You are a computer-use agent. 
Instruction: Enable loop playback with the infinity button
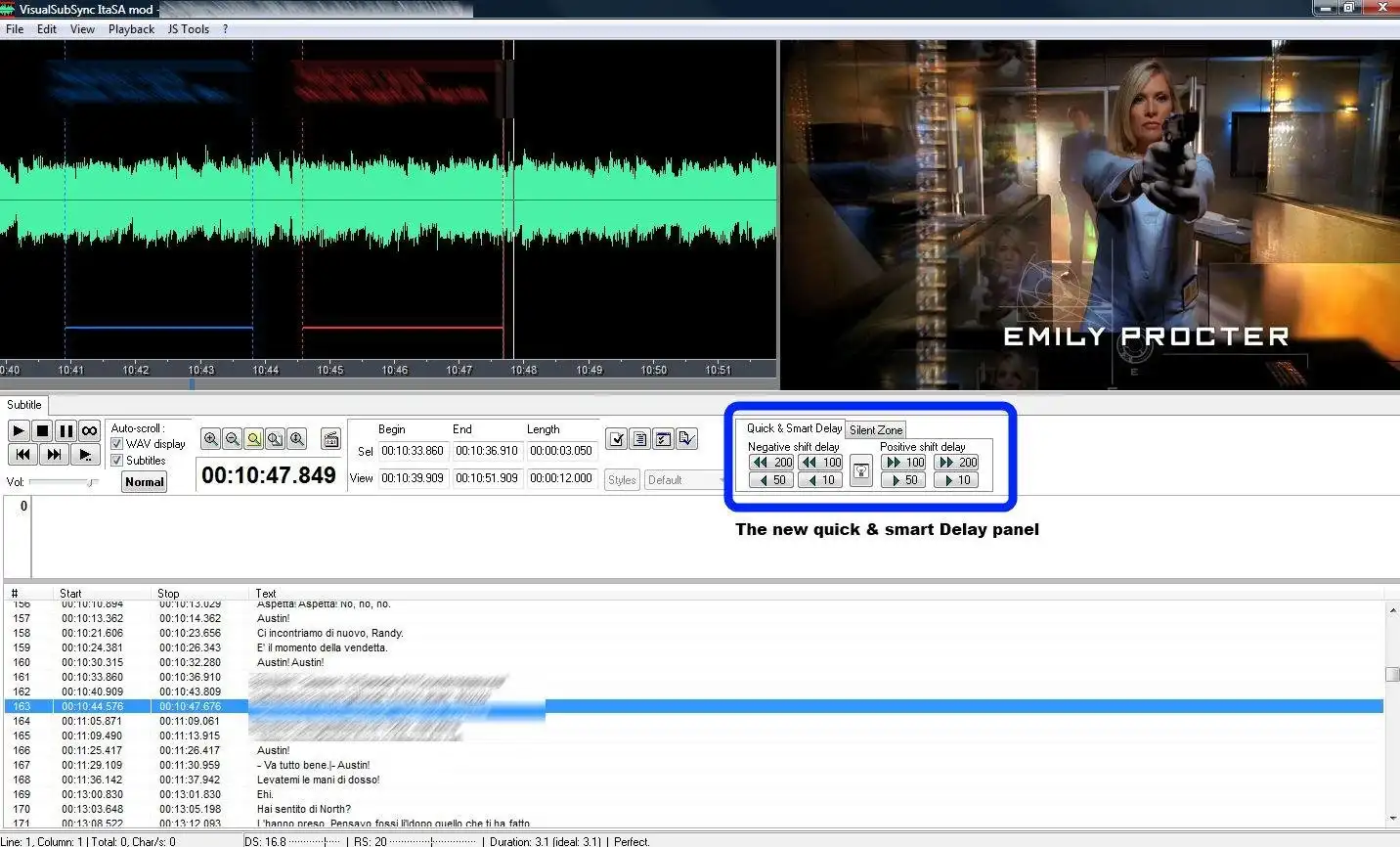coord(89,430)
